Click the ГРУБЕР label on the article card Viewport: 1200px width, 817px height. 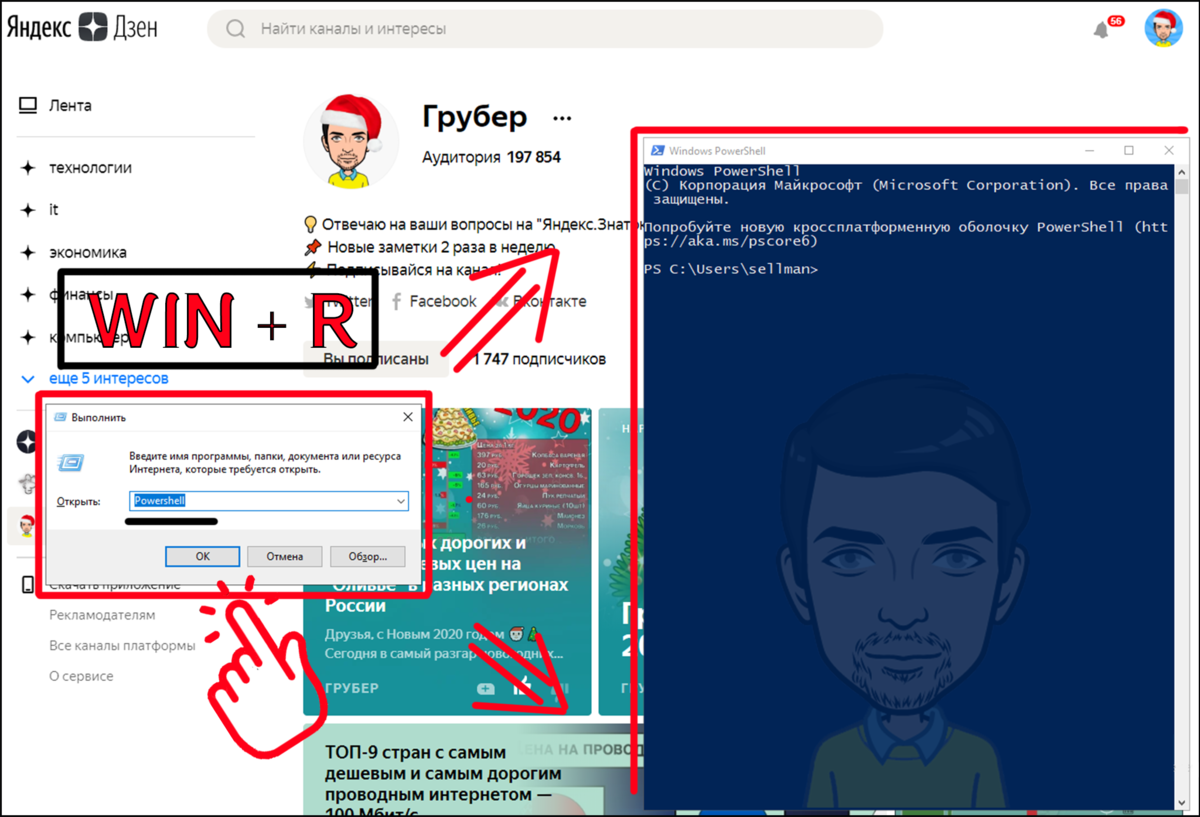point(352,689)
